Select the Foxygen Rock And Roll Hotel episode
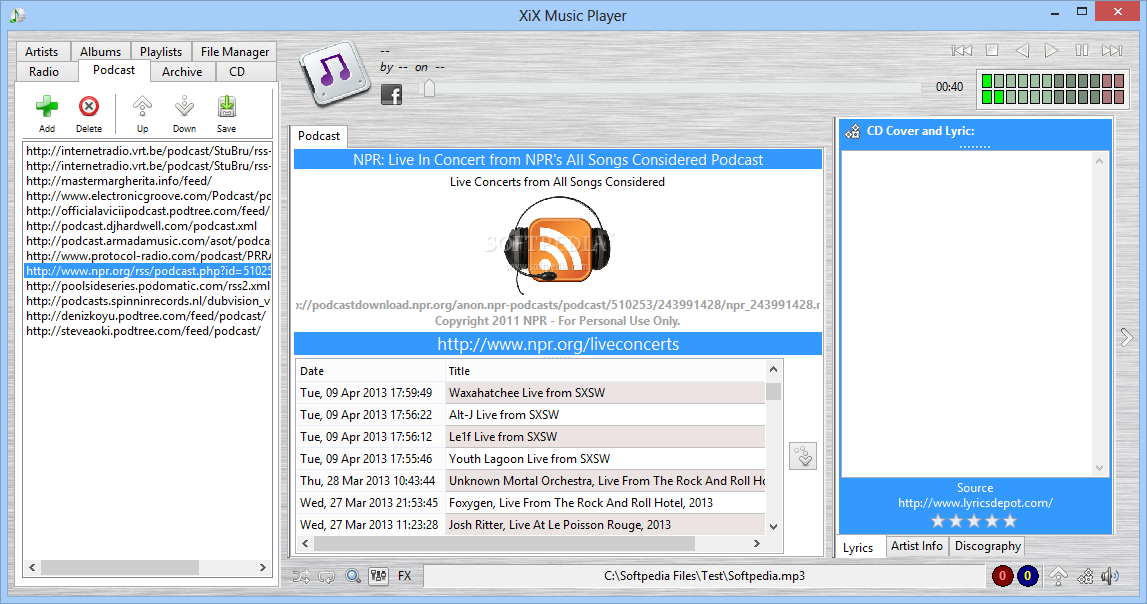Screen dimensions: 1147x604 pos(530,502)
